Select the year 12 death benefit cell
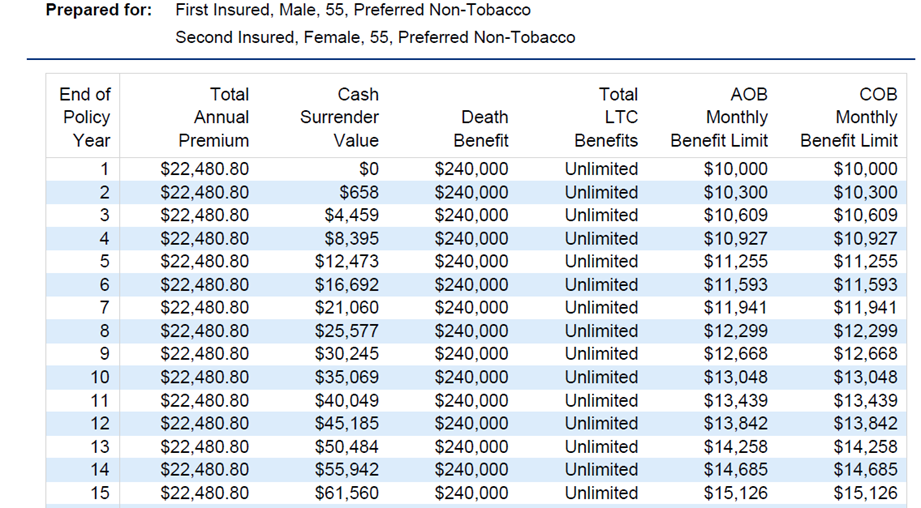This screenshot has width=921, height=508. click(x=471, y=423)
